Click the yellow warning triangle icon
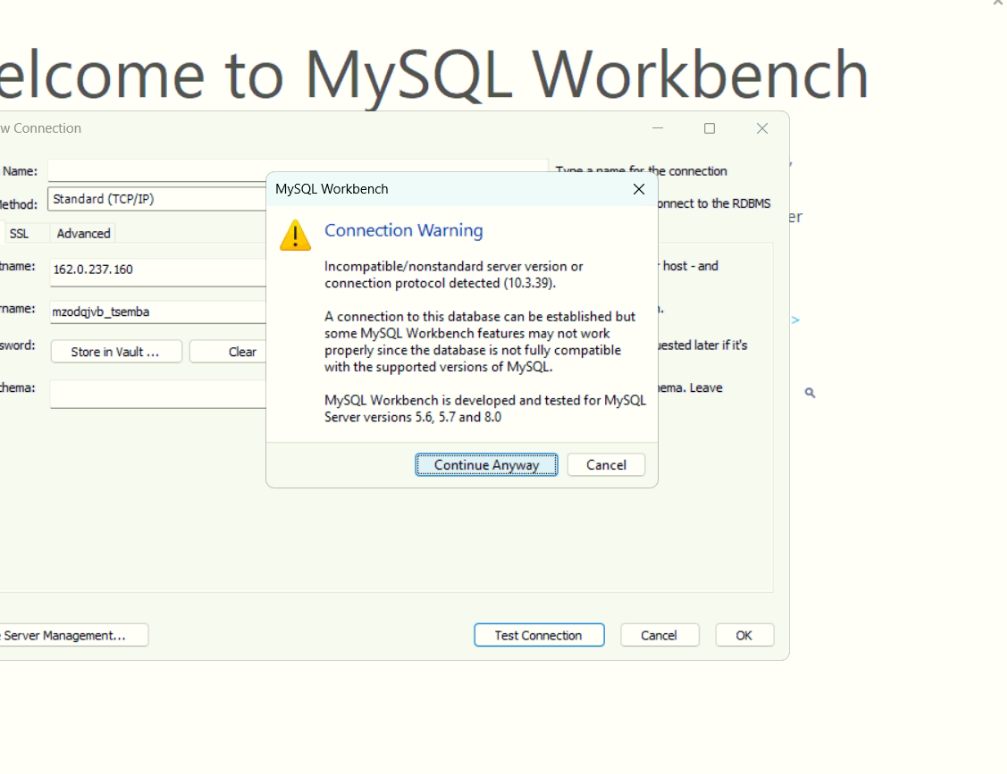 pos(295,235)
